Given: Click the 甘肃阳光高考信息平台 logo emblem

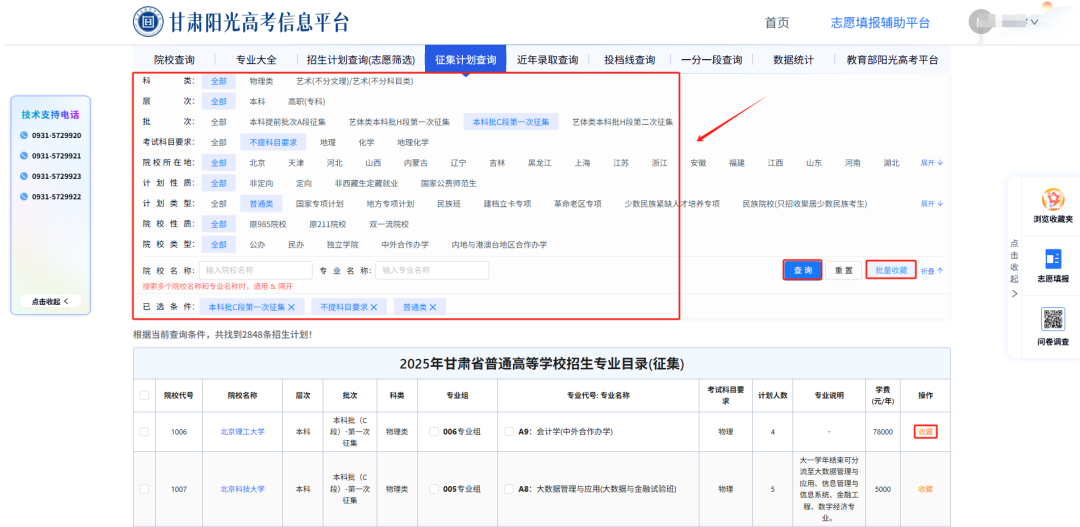Looking at the screenshot, I should coord(148,22).
